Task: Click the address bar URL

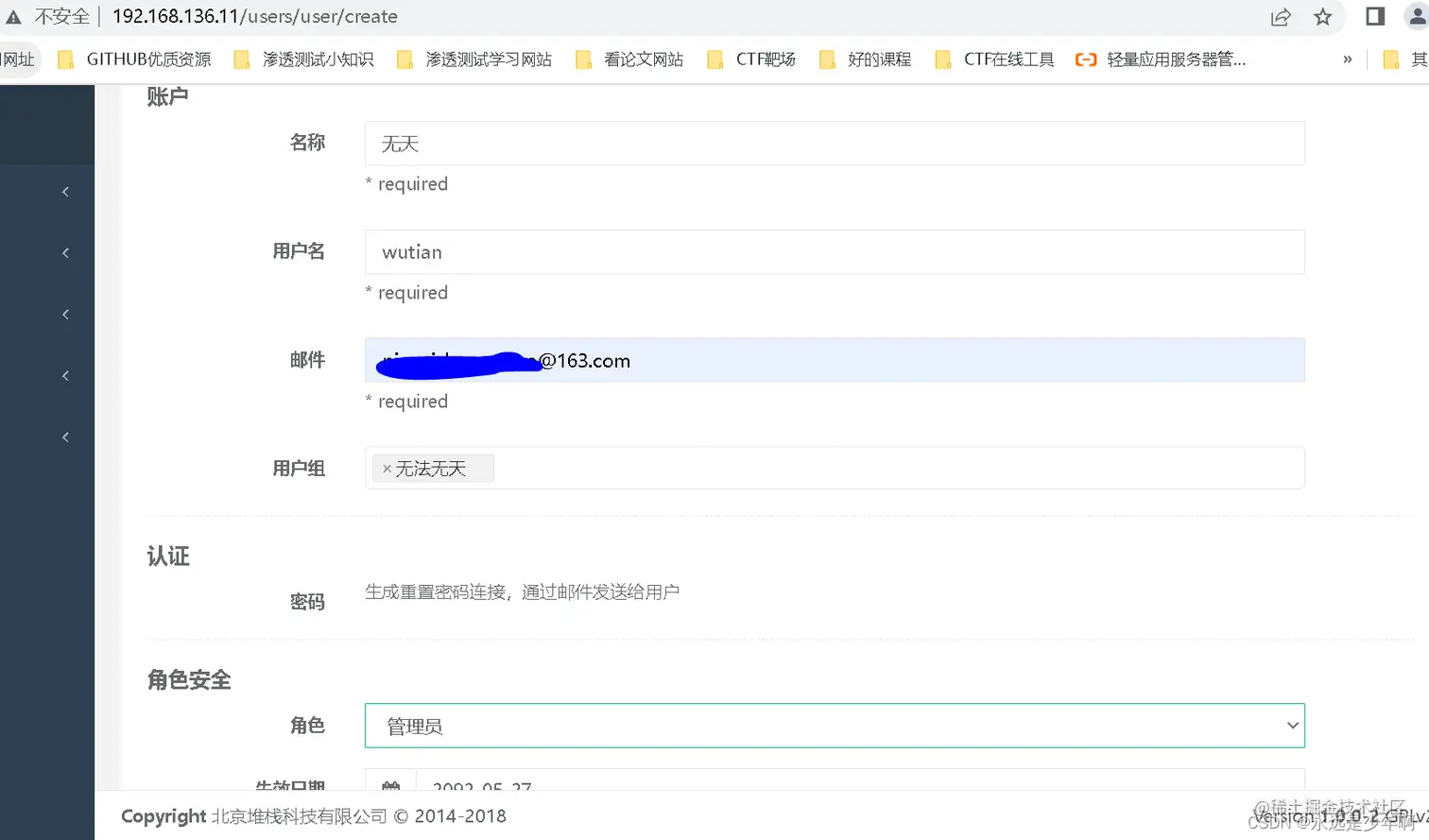Action: click(x=255, y=17)
